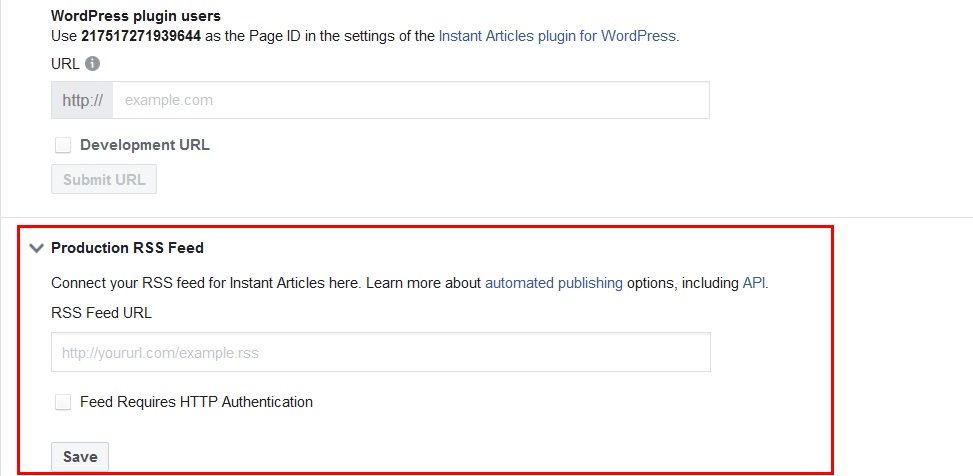Click the WordPress plugin users heading

coord(136,16)
